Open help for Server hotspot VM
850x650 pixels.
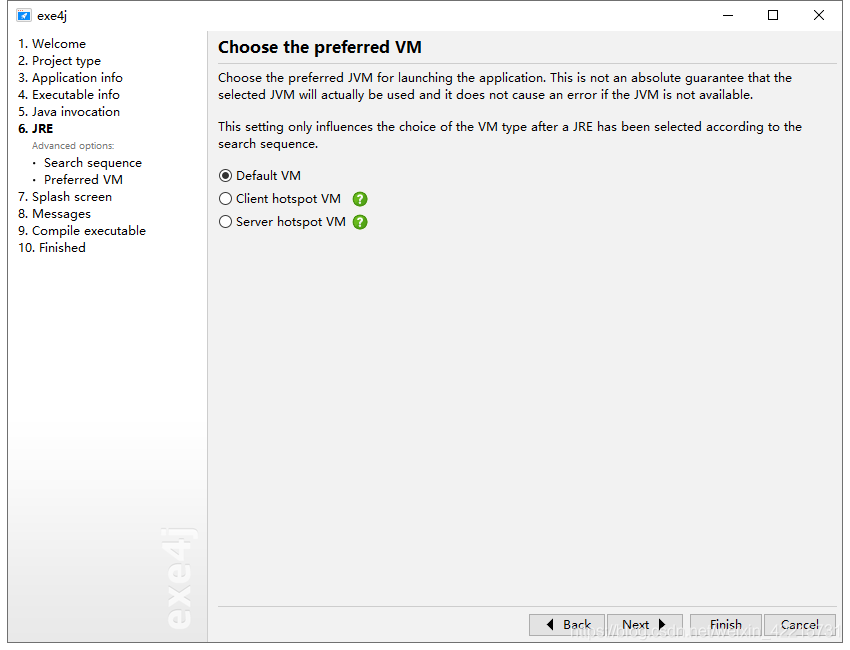coord(360,222)
